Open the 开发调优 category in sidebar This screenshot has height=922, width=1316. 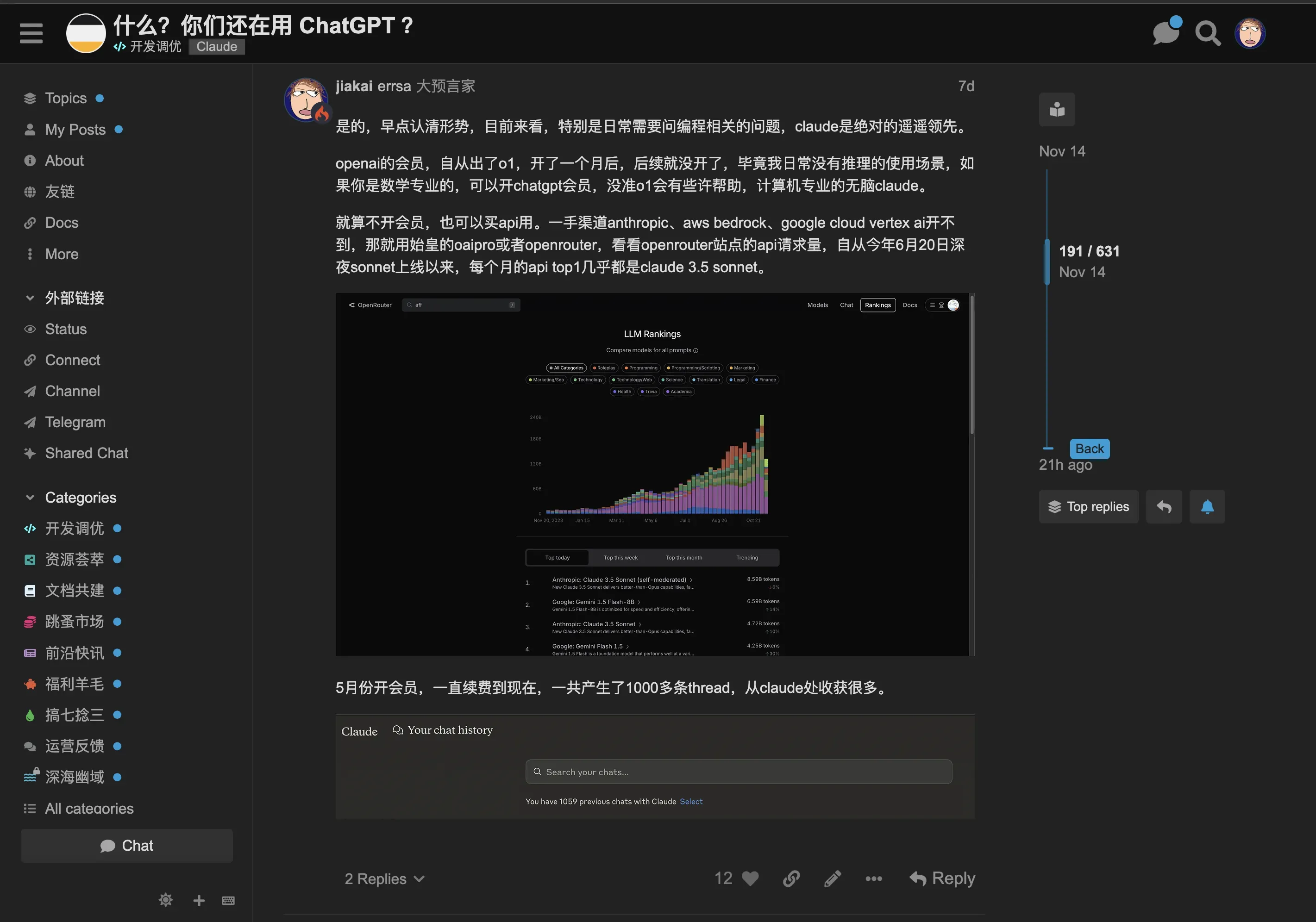[x=75, y=528]
